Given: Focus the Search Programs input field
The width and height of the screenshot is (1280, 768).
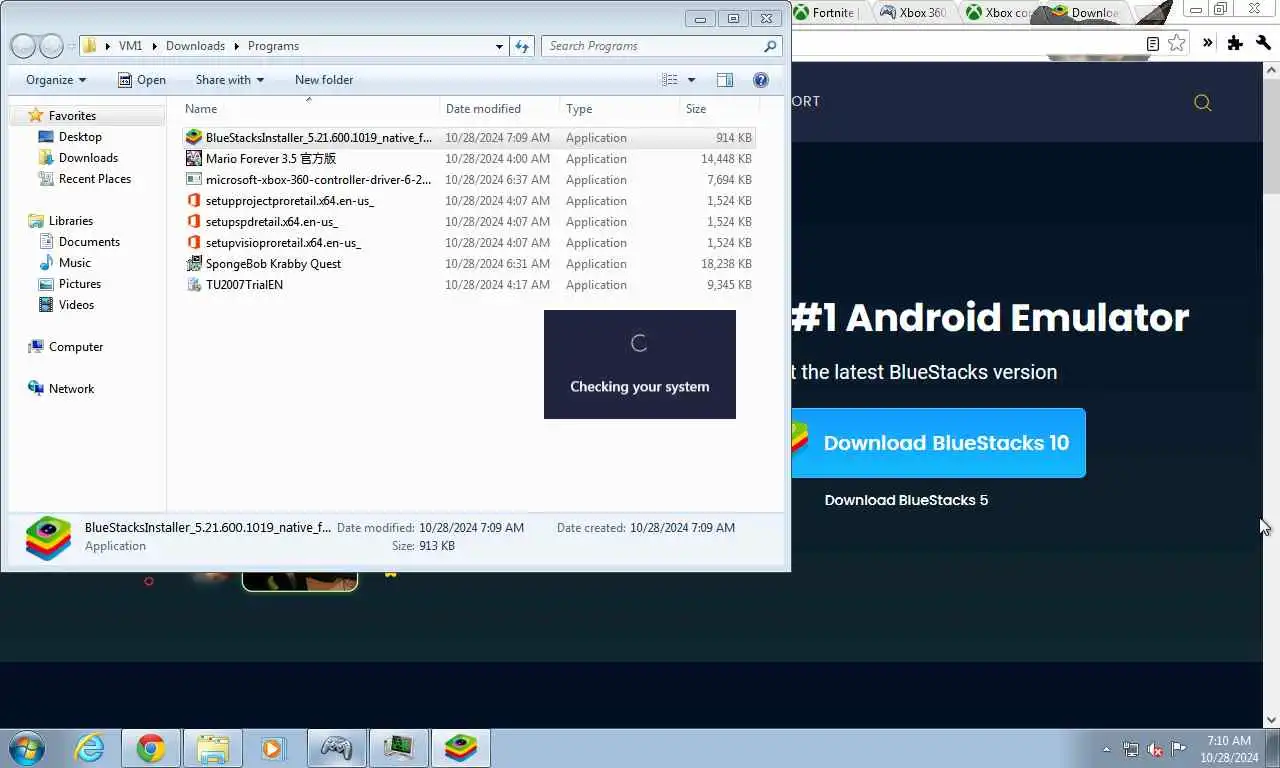Looking at the screenshot, I should (661, 46).
